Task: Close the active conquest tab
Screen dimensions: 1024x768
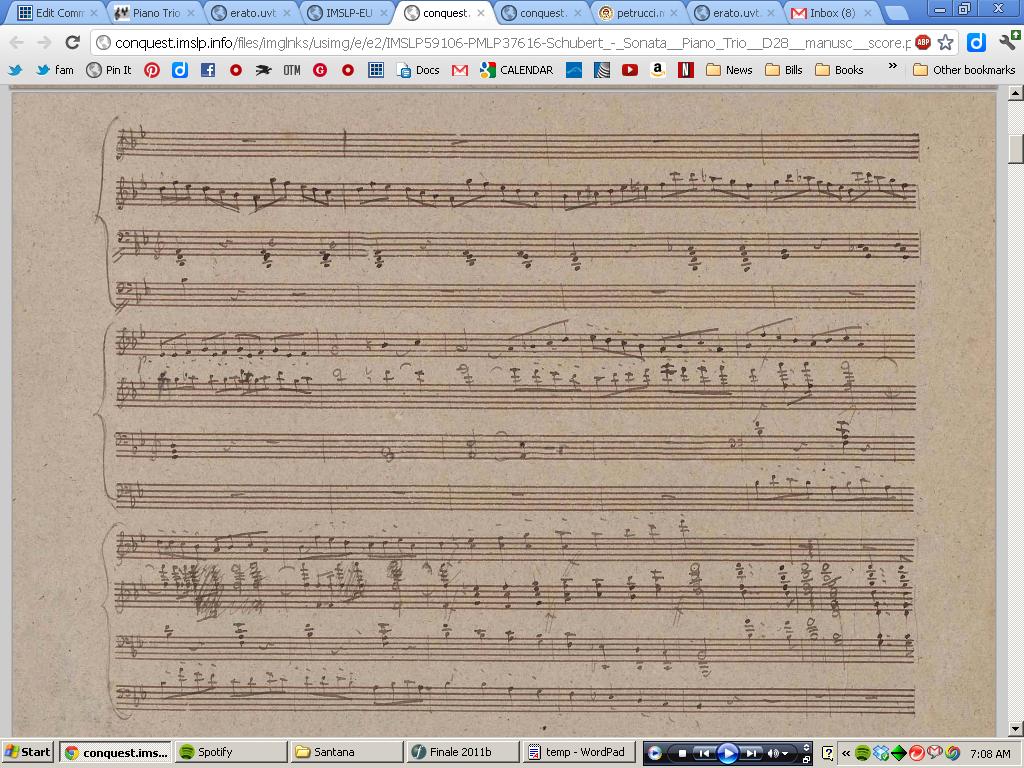Action: click(481, 12)
